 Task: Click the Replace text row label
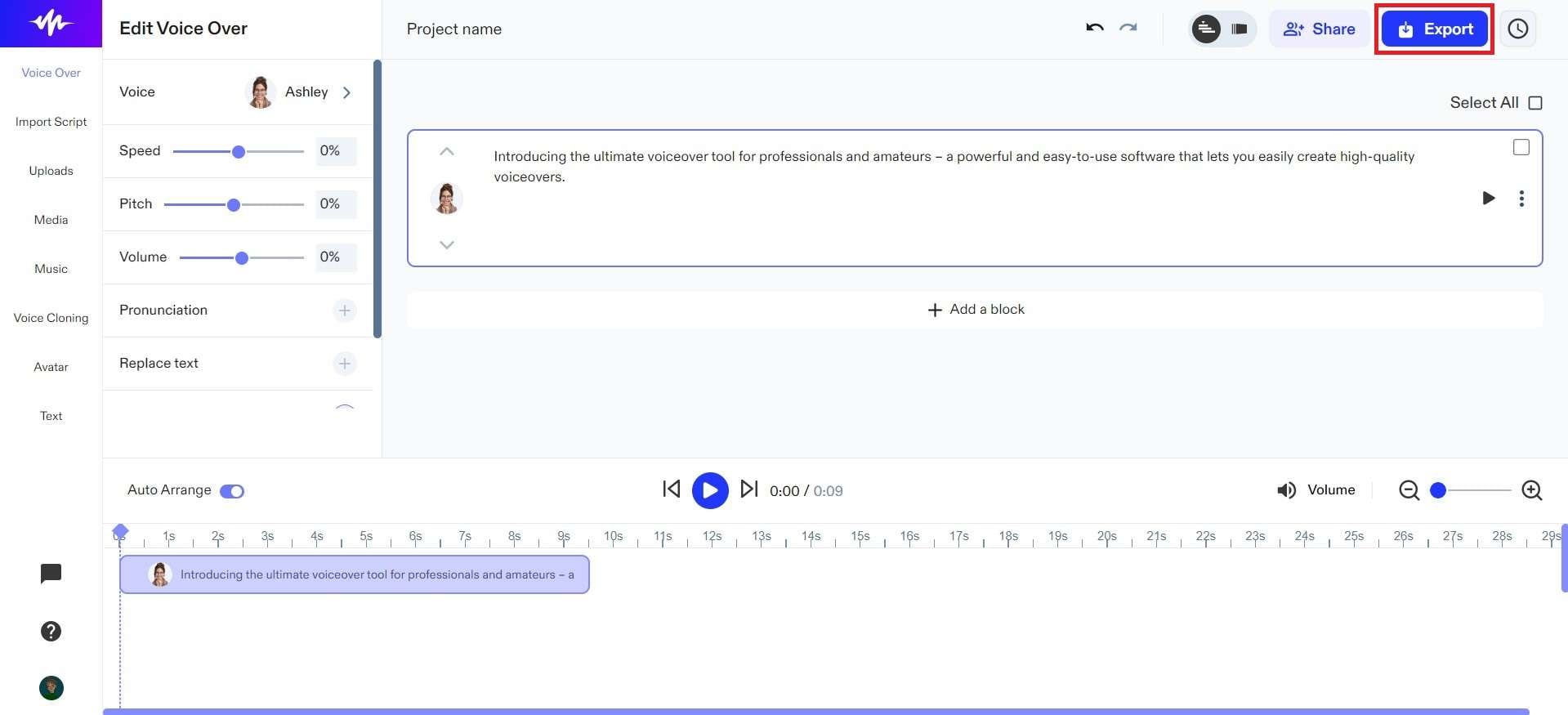pyautogui.click(x=159, y=364)
